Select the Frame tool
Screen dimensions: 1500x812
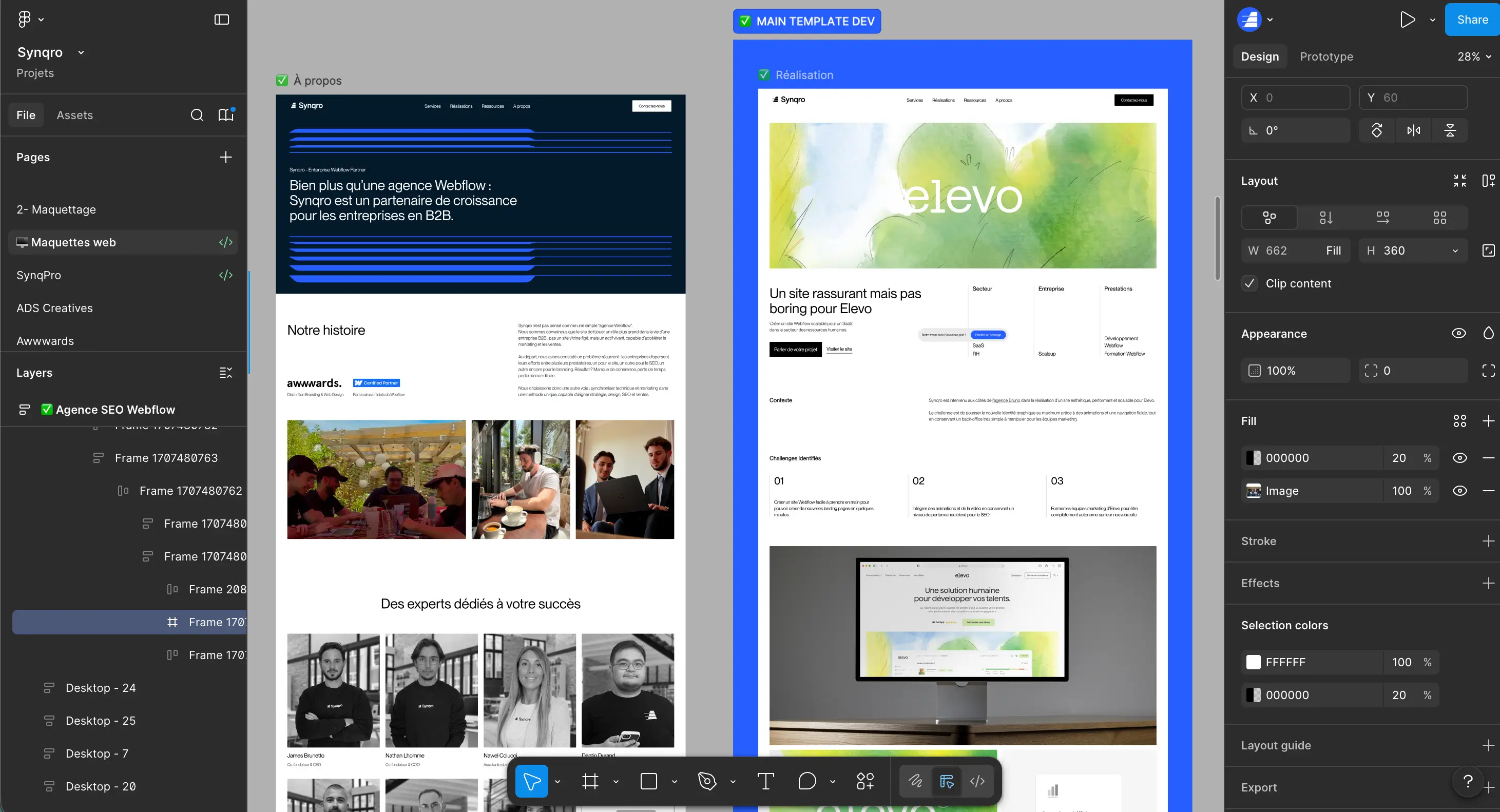590,781
